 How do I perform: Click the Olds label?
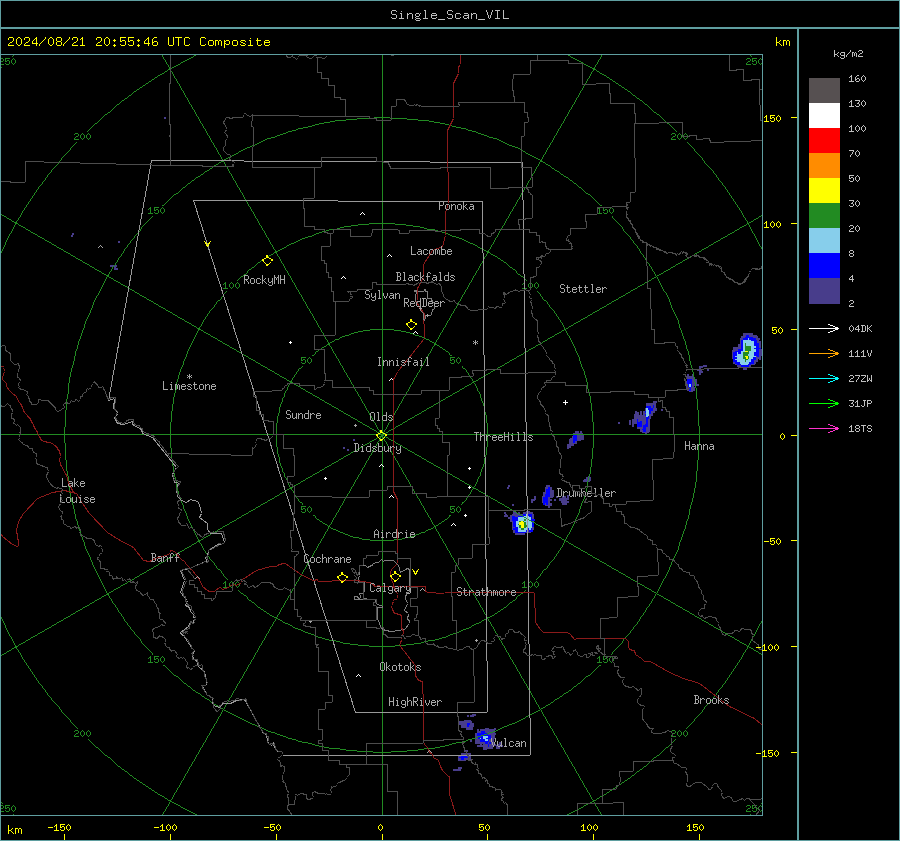(381, 417)
